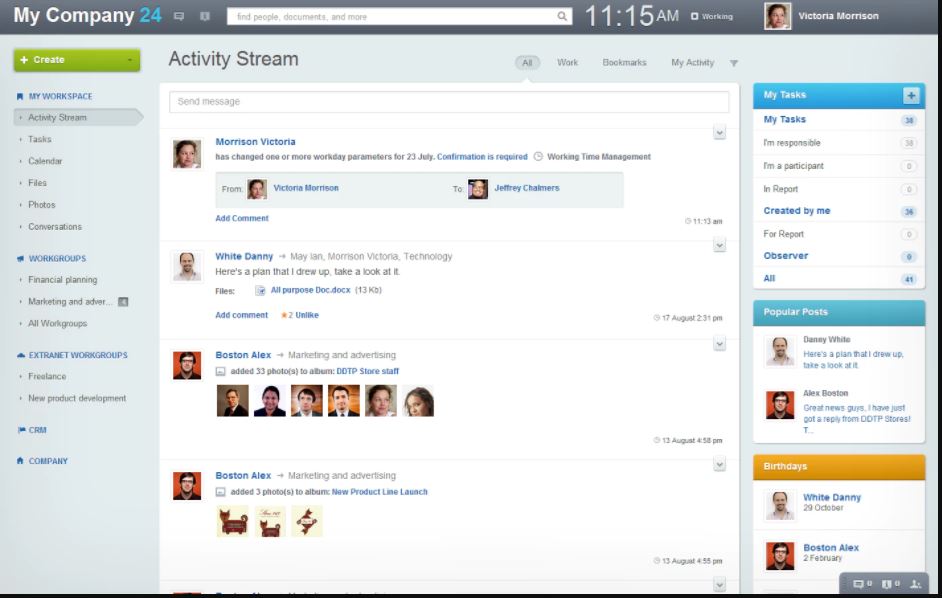Click Victoria Morrison's header avatar
The height and width of the screenshot is (598, 942).
(x=777, y=16)
